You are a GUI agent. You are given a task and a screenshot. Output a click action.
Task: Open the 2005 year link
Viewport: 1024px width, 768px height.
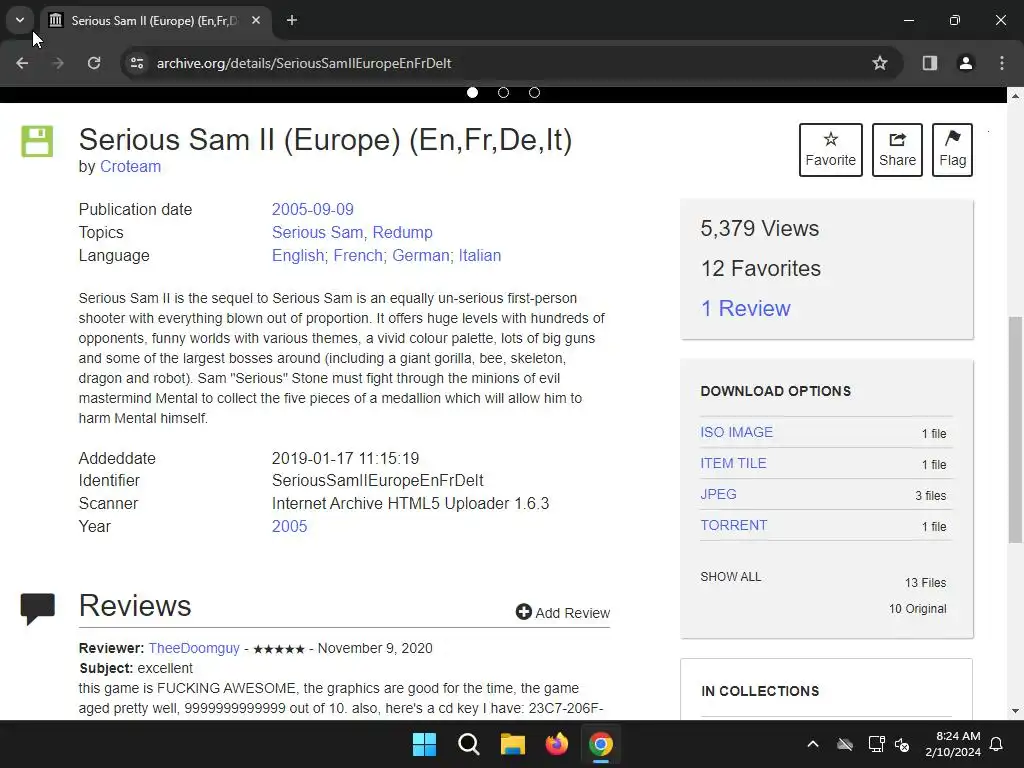[x=289, y=526]
